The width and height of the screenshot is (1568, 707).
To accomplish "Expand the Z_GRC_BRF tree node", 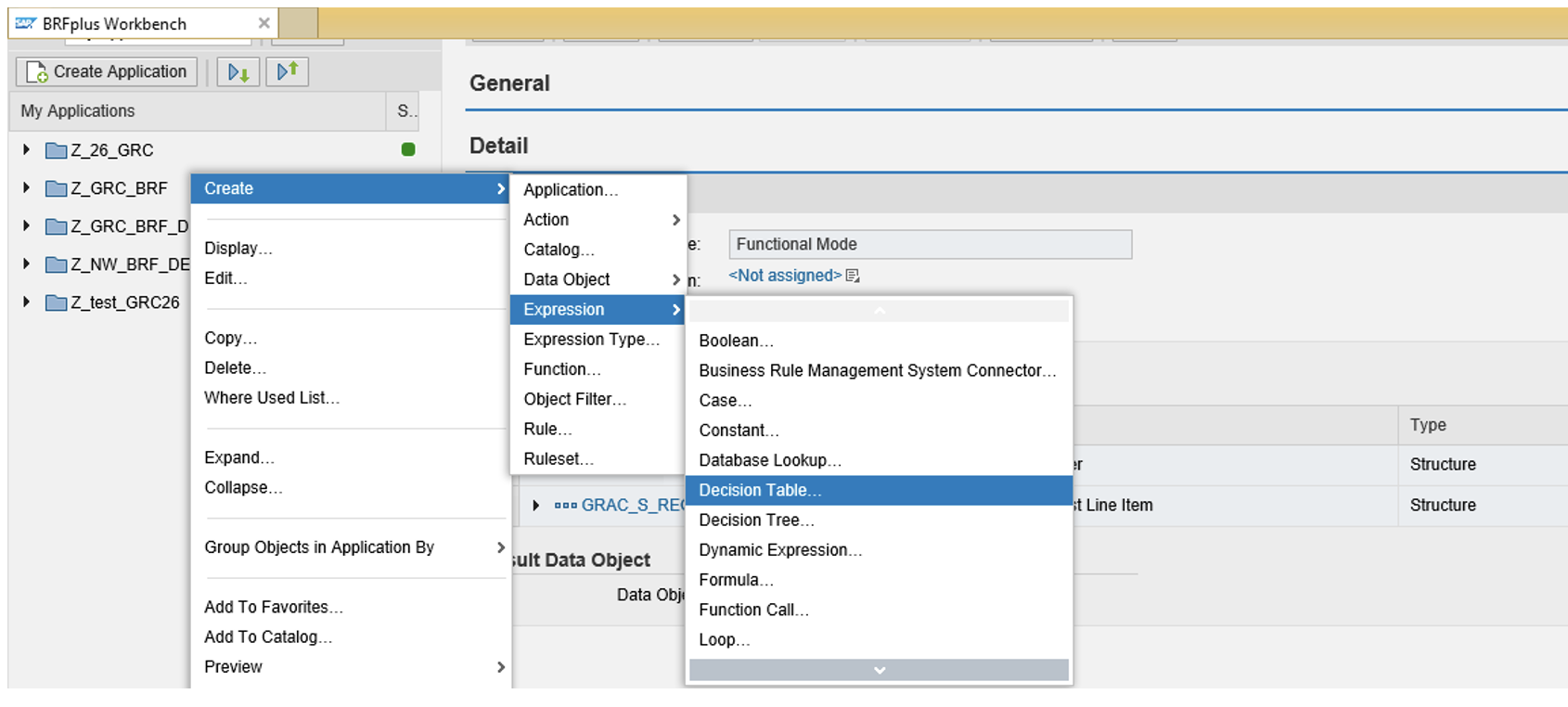I will [26, 187].
